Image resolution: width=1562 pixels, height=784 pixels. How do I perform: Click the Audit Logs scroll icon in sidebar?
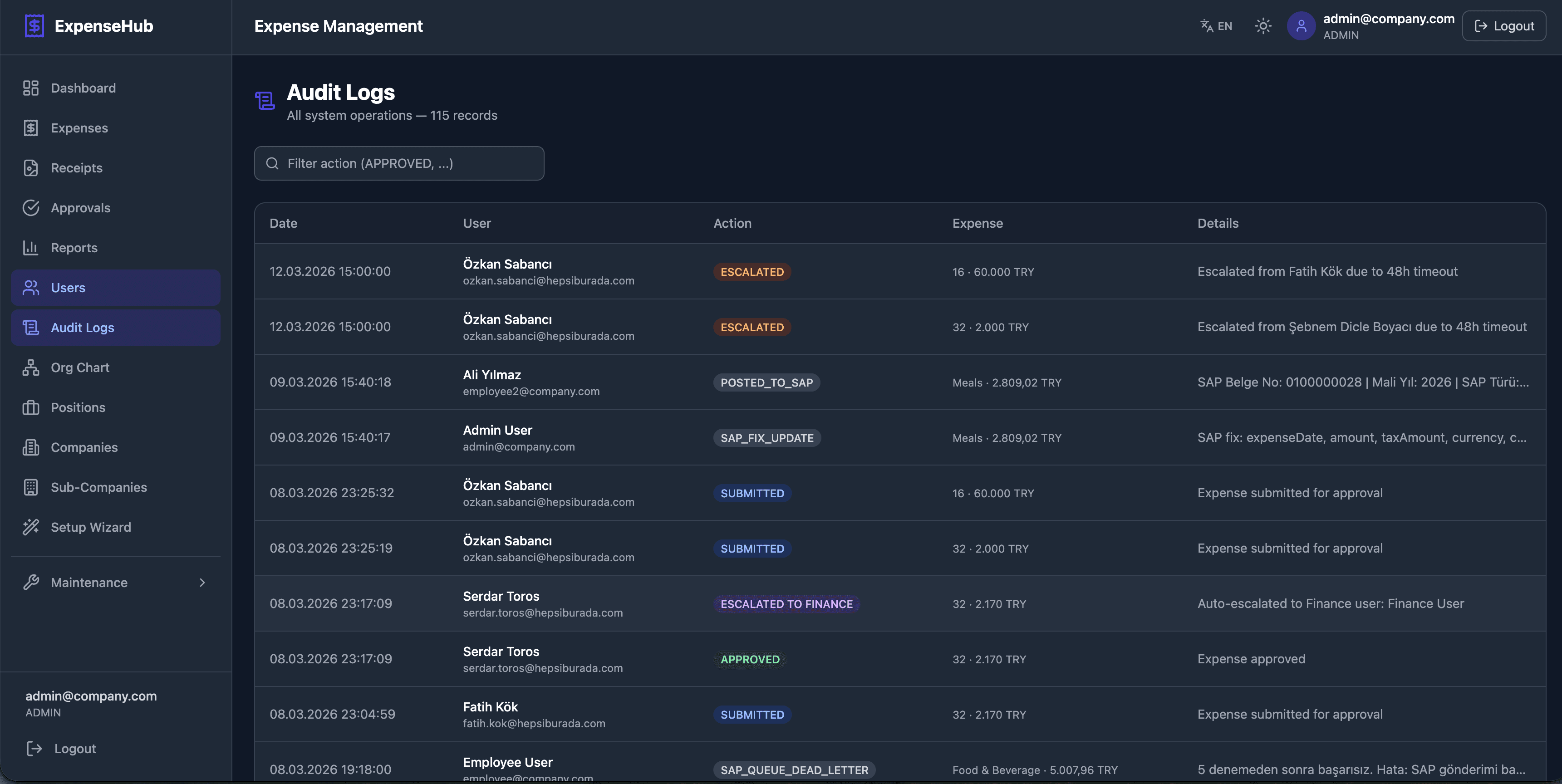[31, 328]
